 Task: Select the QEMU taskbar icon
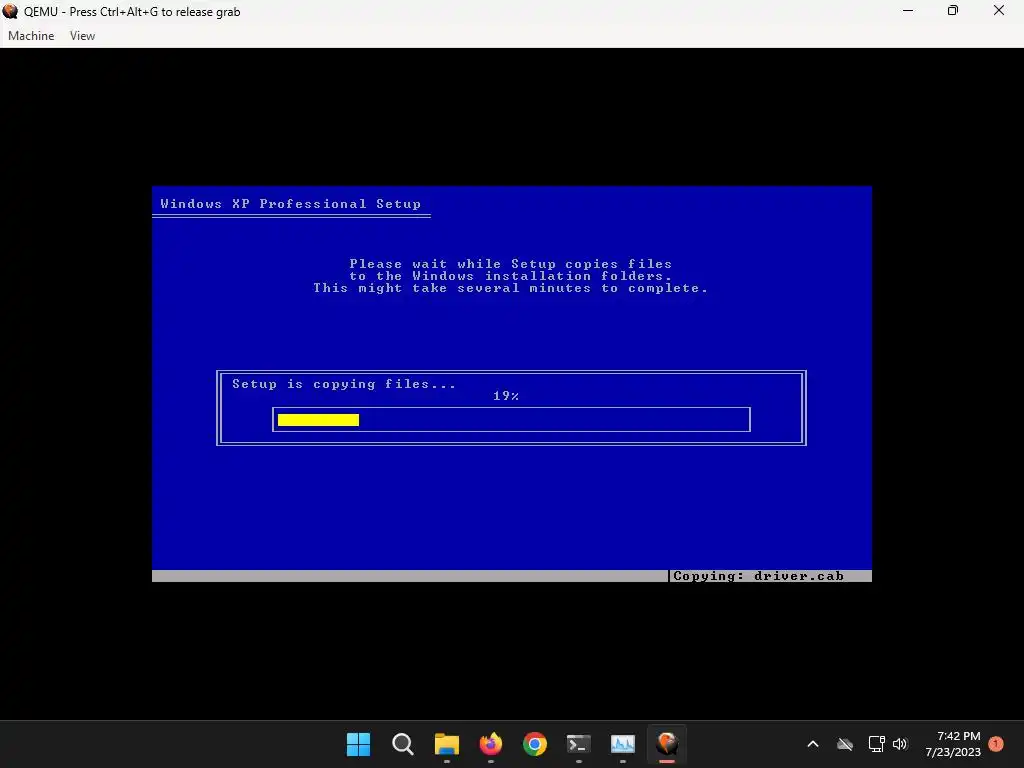[x=667, y=744]
